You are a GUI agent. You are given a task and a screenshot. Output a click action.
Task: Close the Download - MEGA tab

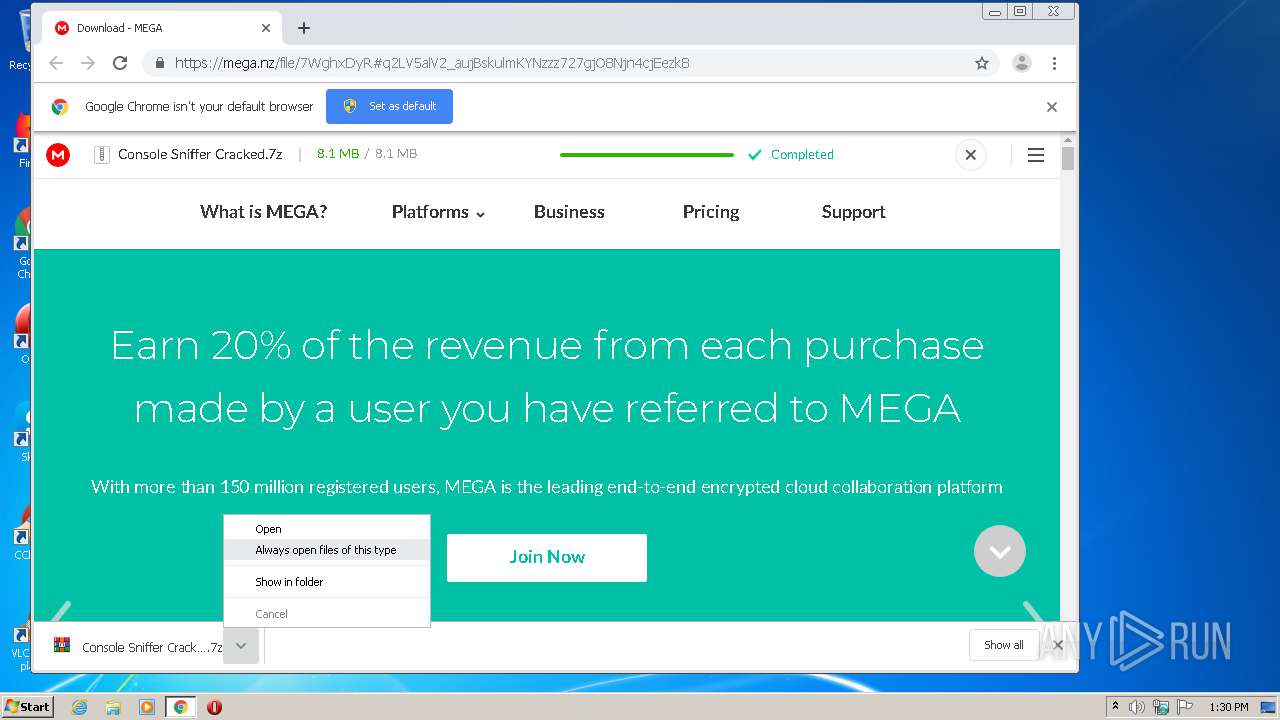266,28
